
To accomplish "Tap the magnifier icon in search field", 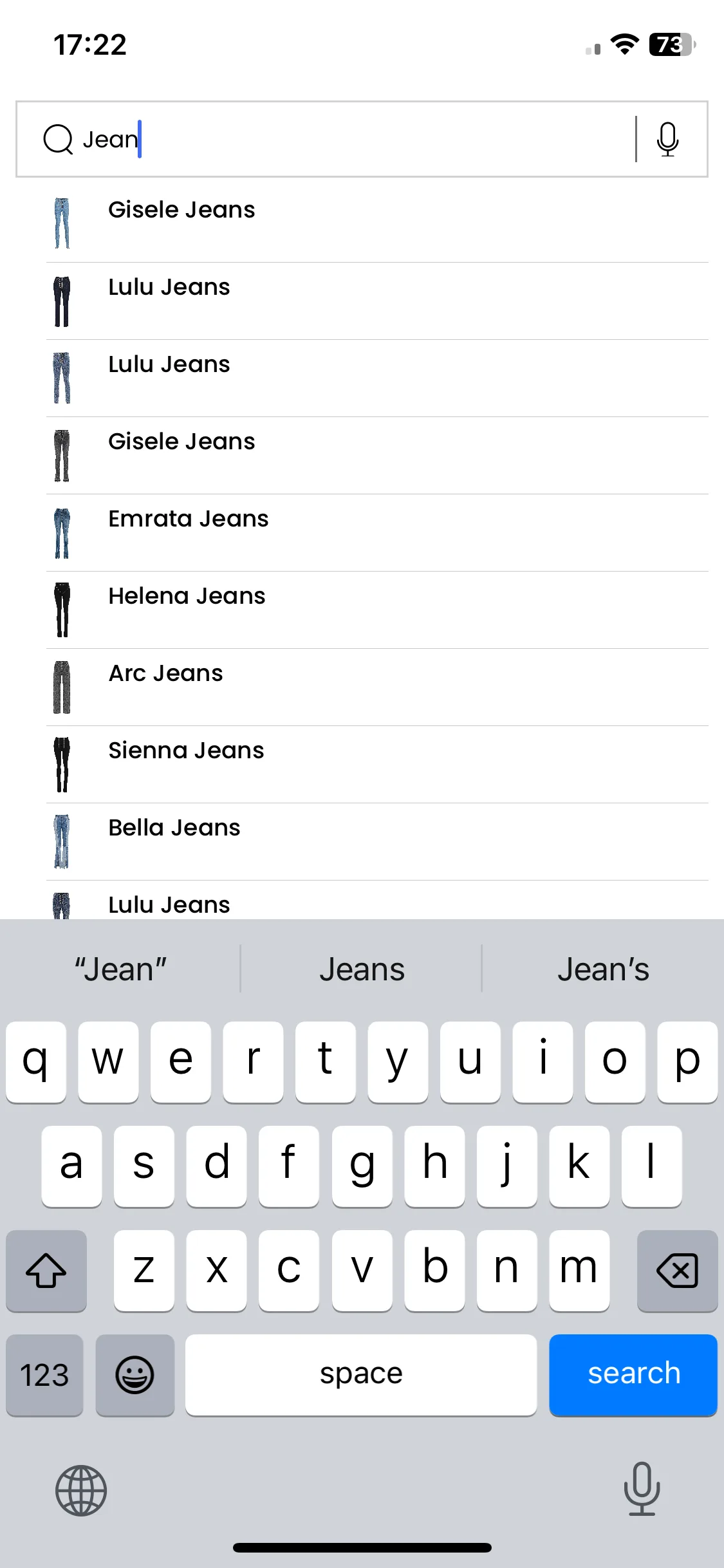I will click(x=58, y=139).
